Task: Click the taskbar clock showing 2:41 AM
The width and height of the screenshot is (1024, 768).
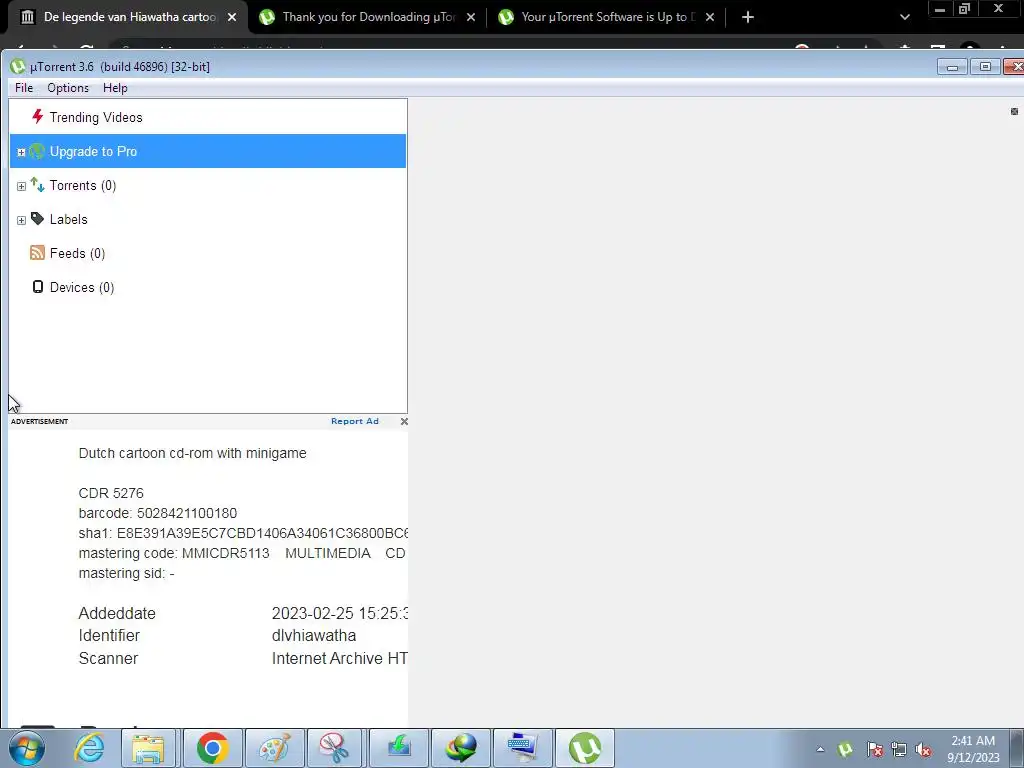Action: [973, 749]
